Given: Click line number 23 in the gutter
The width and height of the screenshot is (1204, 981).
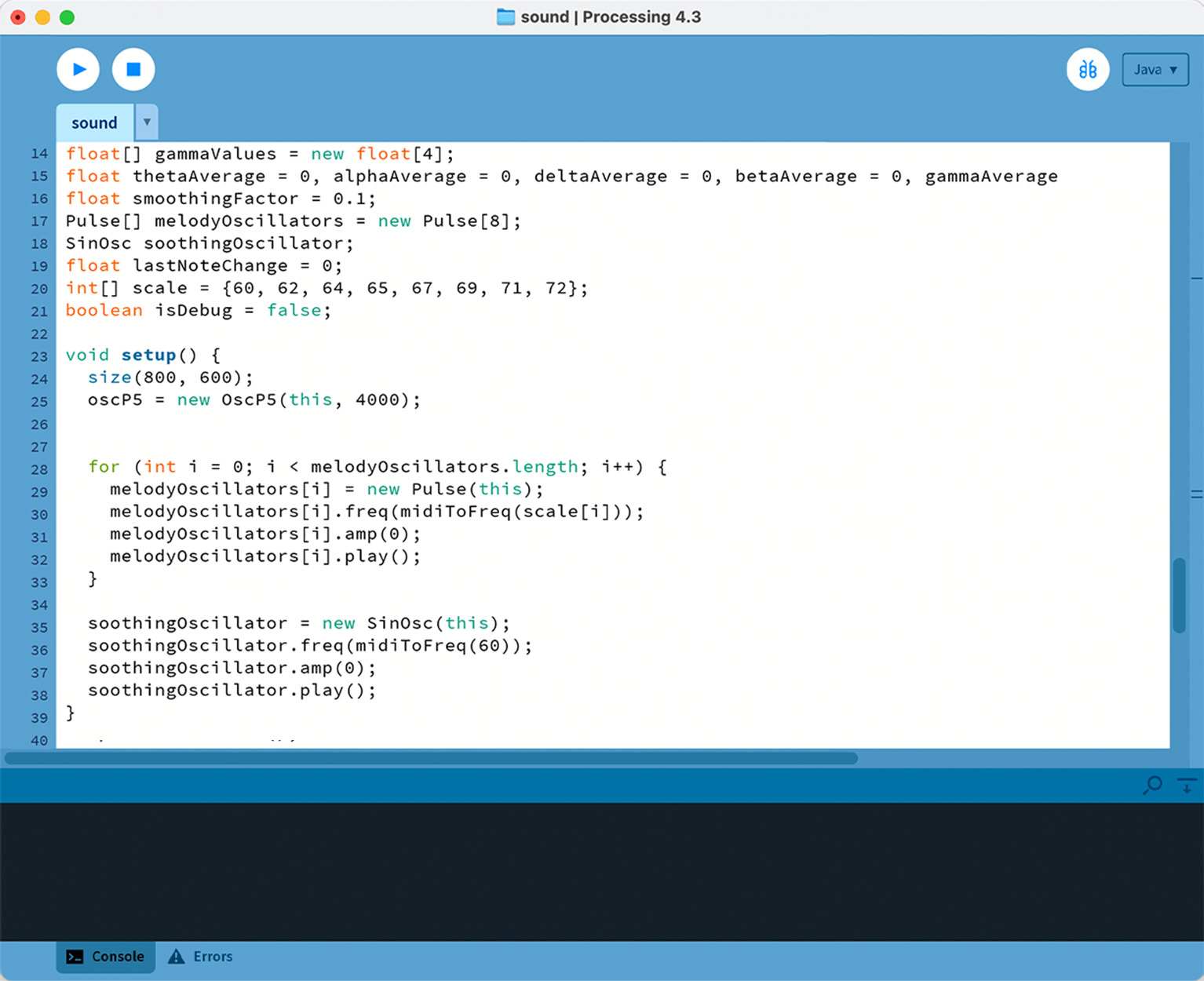Looking at the screenshot, I should 39,356.
